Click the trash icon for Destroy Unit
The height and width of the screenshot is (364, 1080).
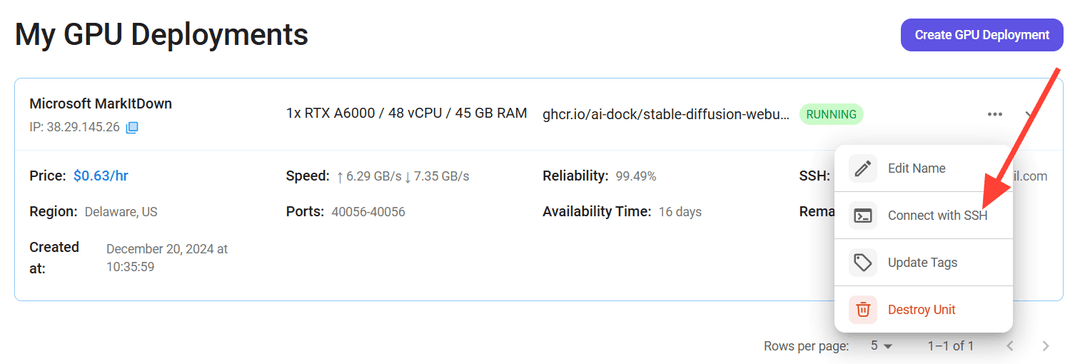click(862, 310)
